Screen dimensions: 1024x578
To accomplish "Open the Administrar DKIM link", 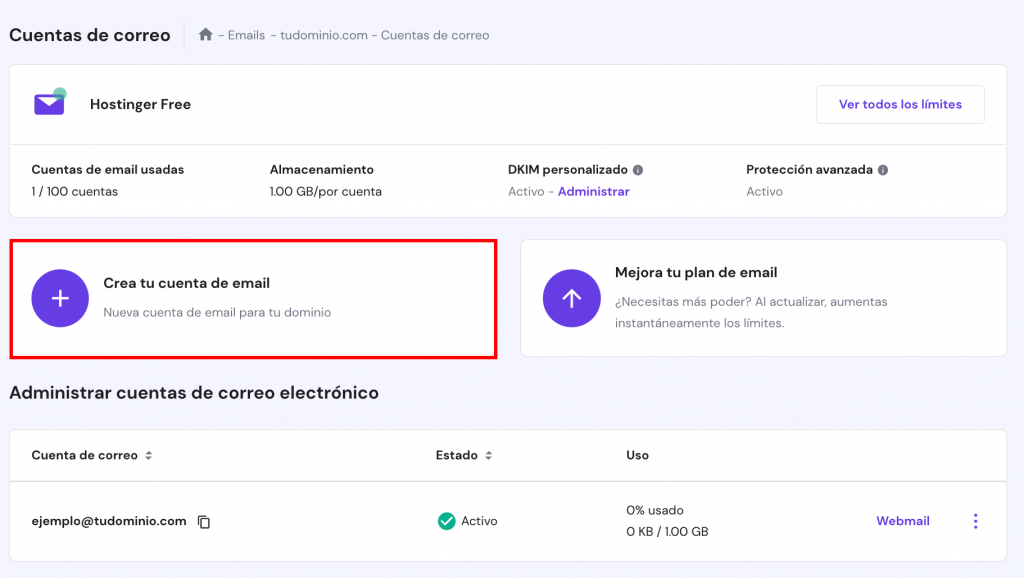I will click(x=593, y=191).
